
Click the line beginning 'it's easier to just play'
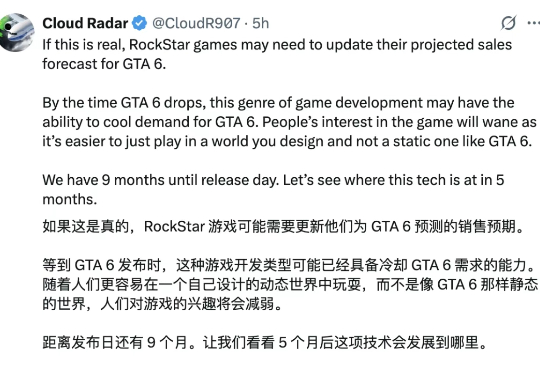point(287,141)
